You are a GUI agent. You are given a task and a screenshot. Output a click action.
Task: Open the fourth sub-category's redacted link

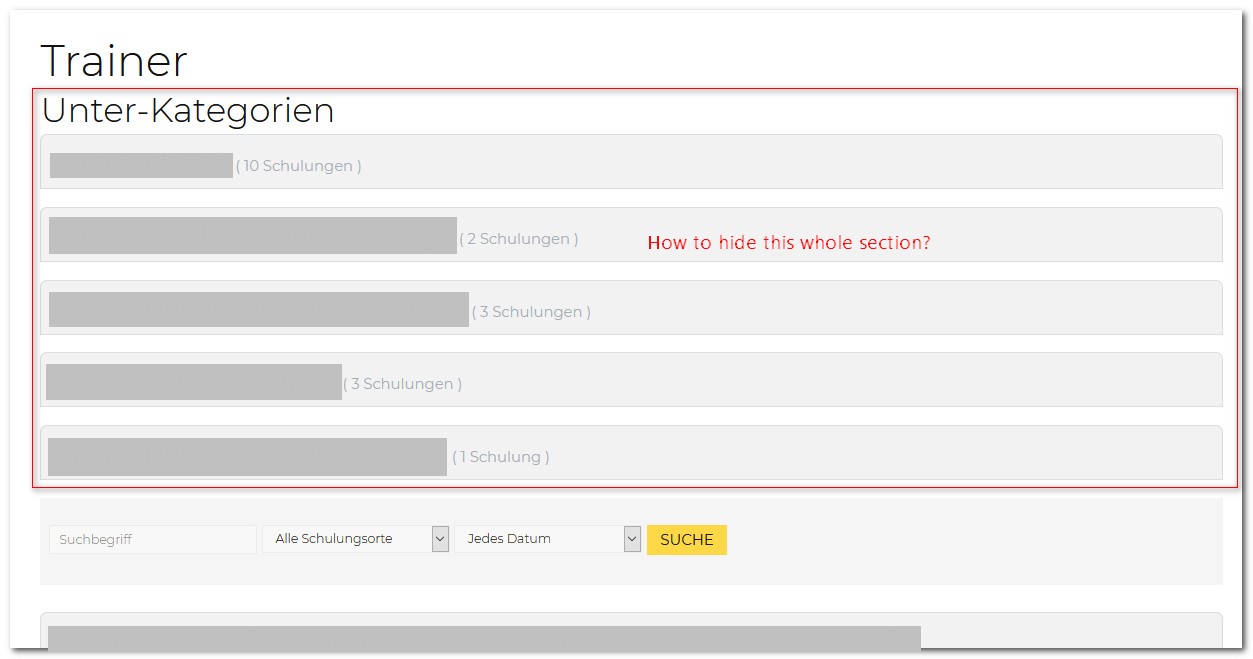pyautogui.click(x=194, y=382)
